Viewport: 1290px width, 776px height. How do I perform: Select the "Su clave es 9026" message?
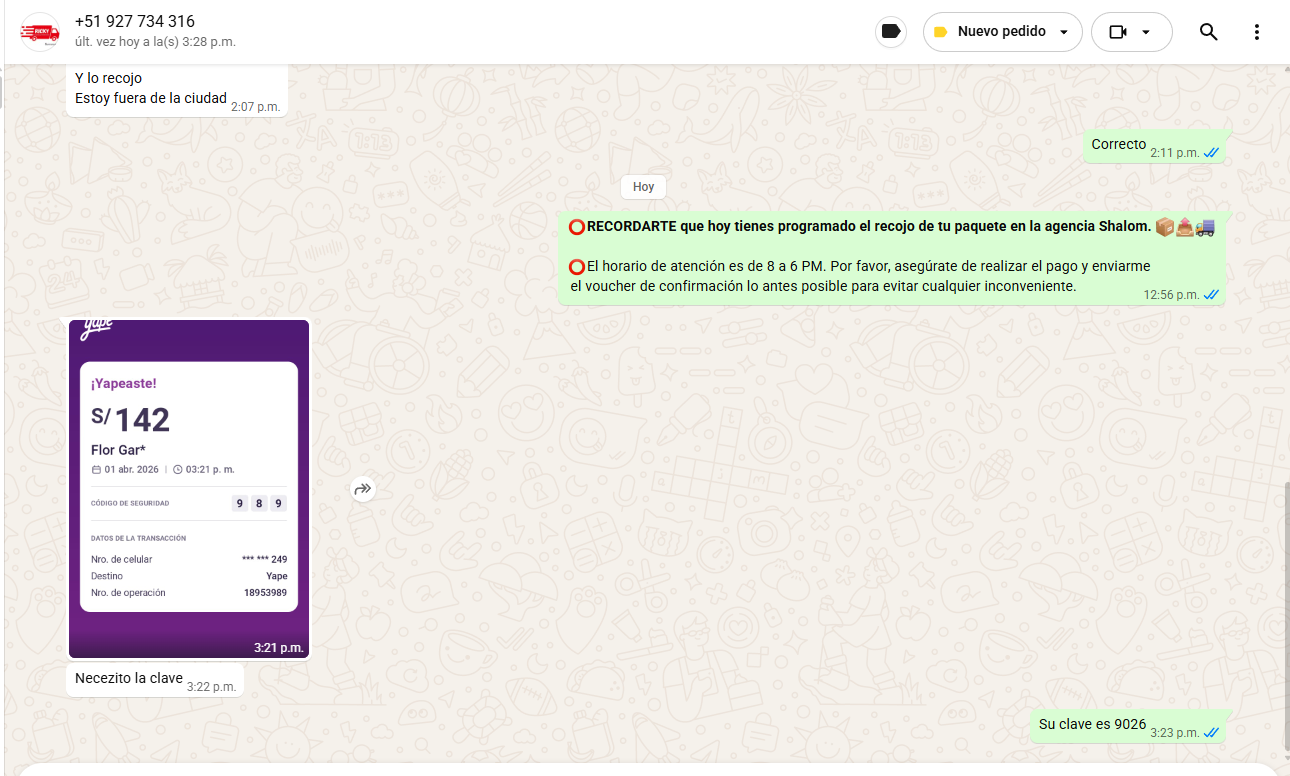click(x=1092, y=724)
